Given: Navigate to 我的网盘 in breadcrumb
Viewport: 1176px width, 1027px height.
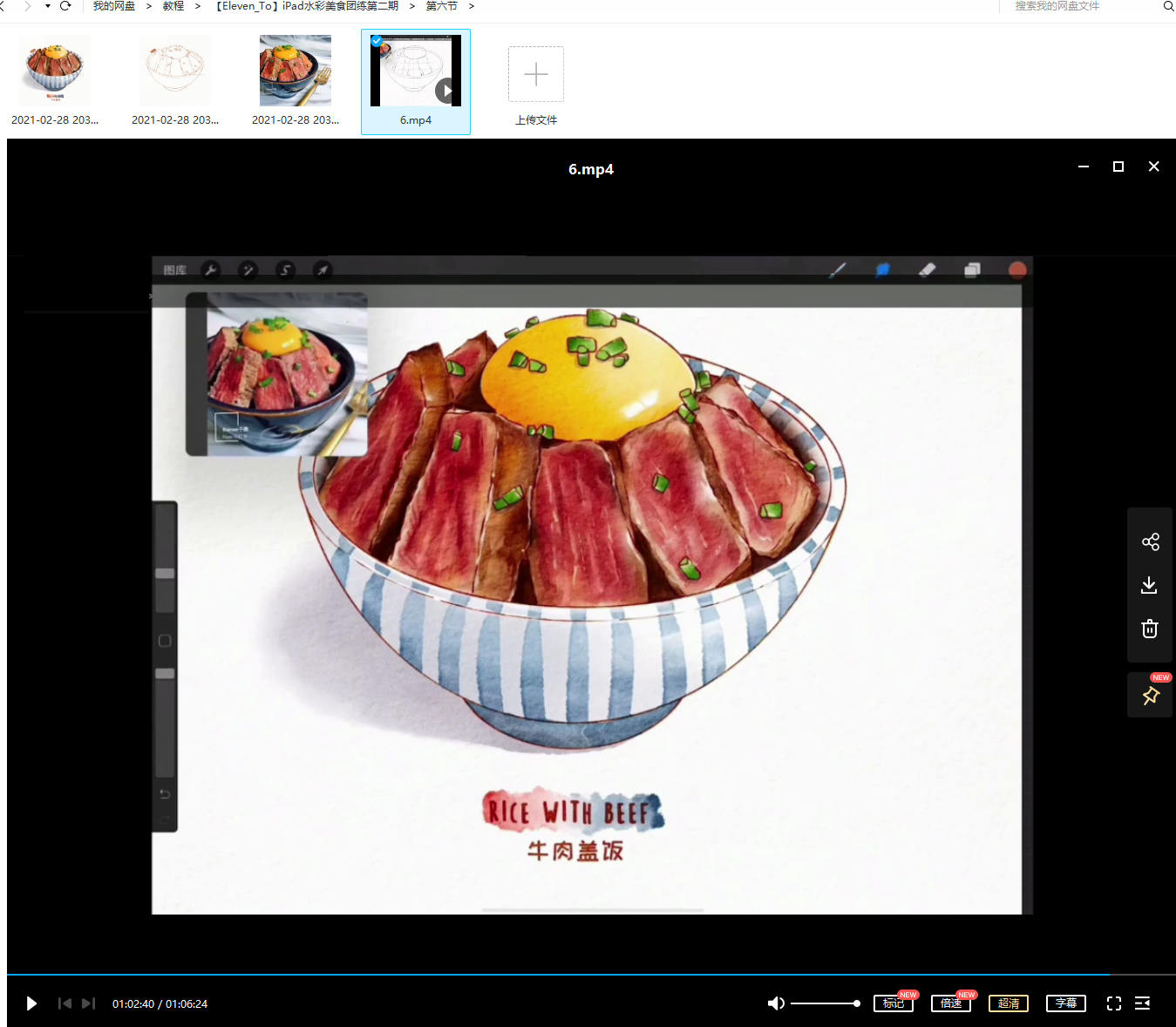Looking at the screenshot, I should [x=114, y=6].
